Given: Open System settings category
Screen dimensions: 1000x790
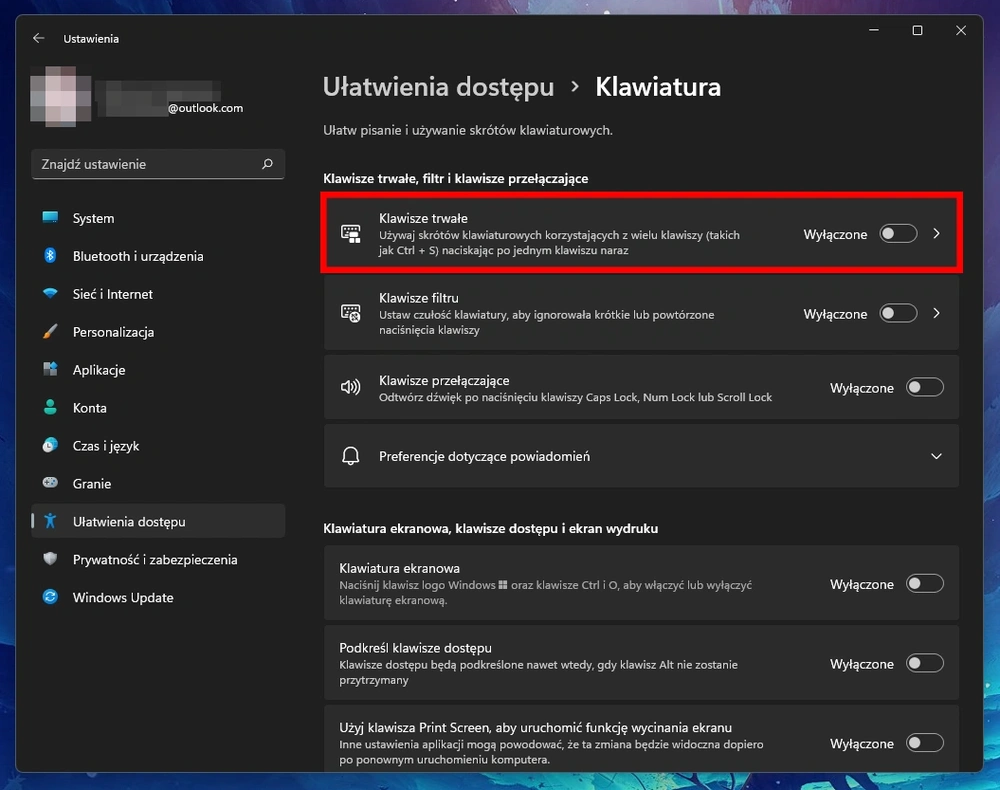Looking at the screenshot, I should pos(158,218).
